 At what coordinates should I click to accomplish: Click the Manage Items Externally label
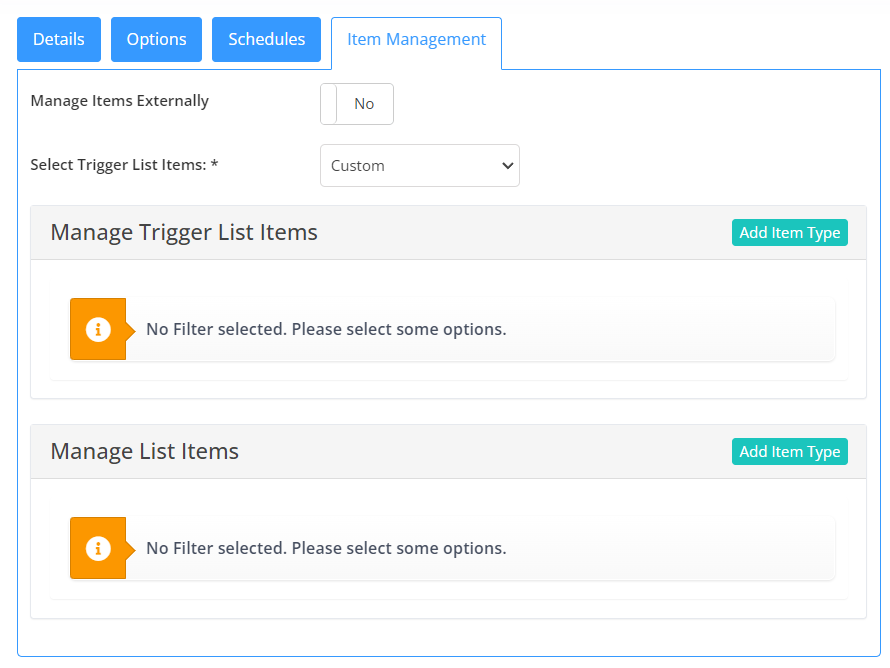pyautogui.click(x=120, y=101)
